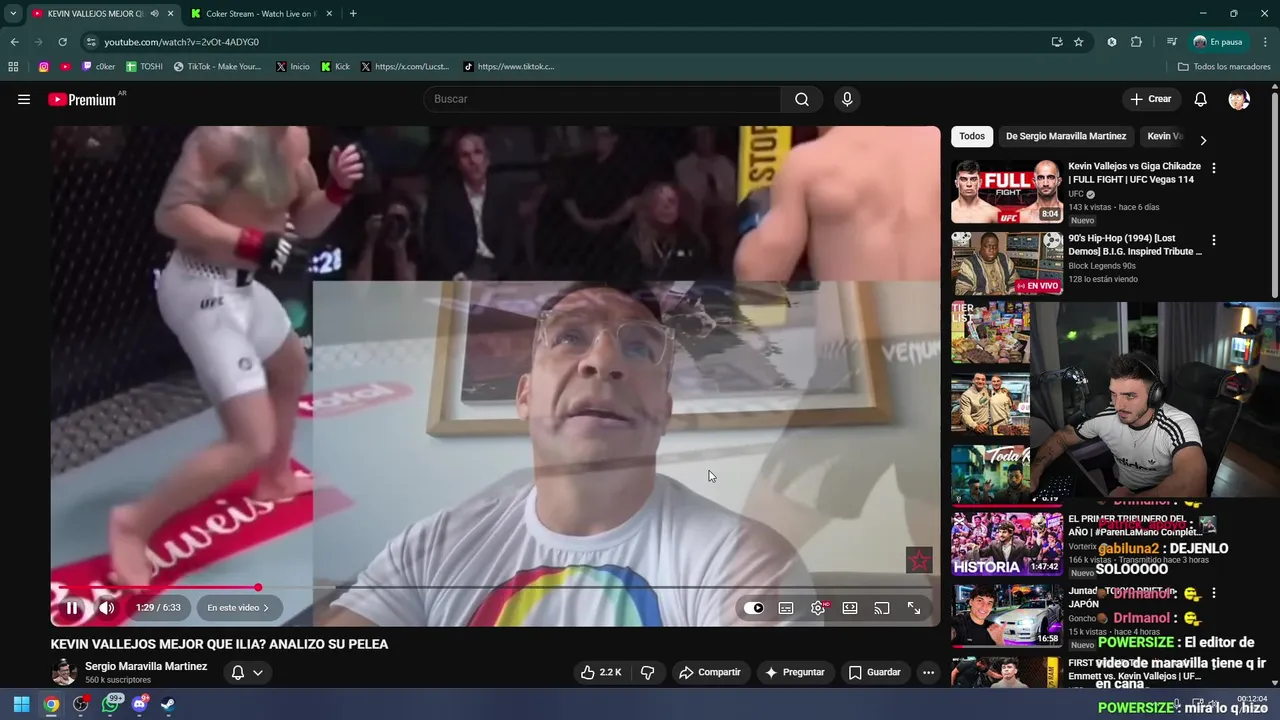Open YouTube notifications bell
The image size is (1280, 720).
point(1201,99)
